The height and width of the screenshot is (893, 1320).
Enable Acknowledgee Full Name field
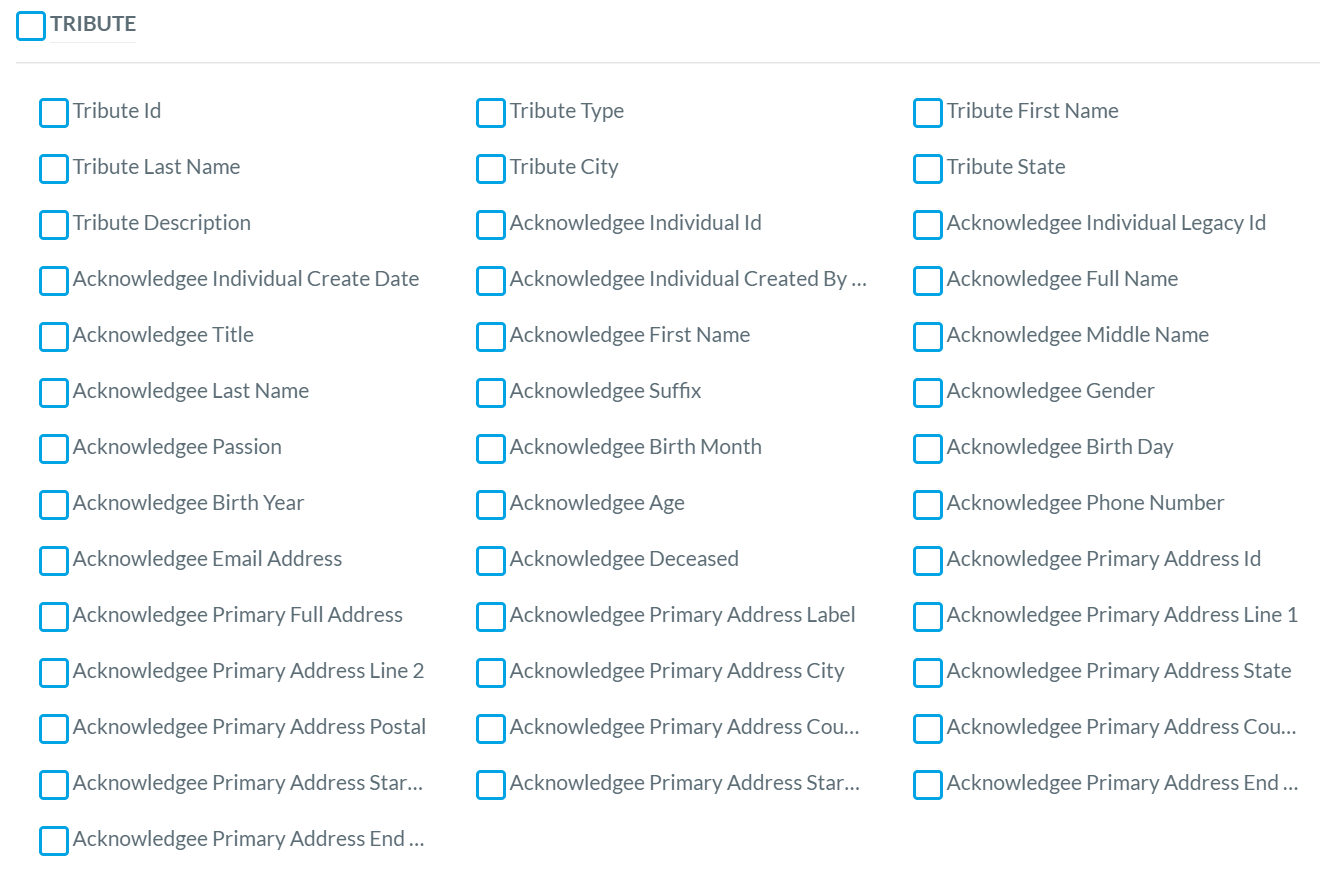[928, 281]
